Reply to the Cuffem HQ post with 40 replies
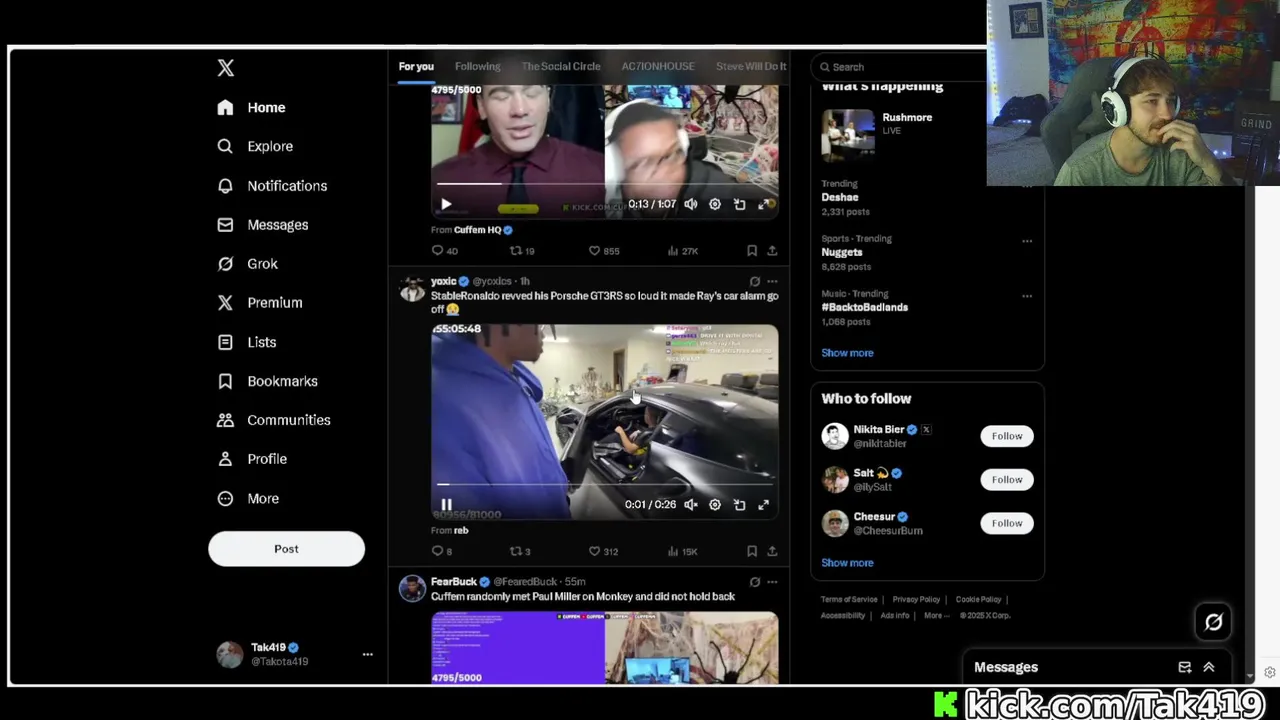This screenshot has width=1280, height=720. click(x=445, y=251)
